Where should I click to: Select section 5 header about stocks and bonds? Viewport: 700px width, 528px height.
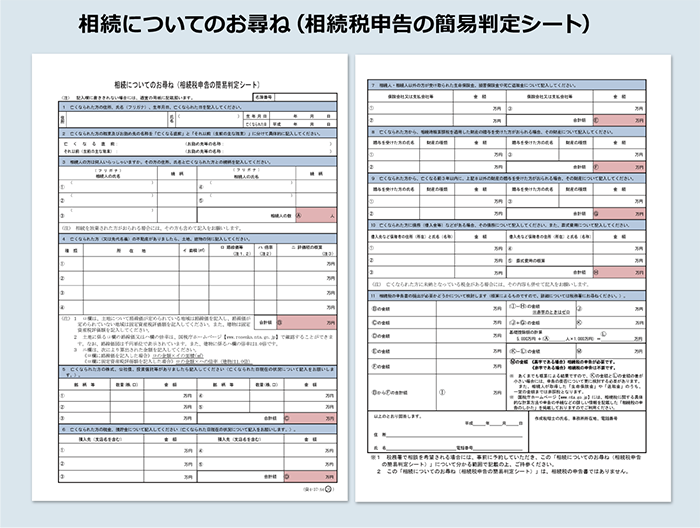(198, 371)
